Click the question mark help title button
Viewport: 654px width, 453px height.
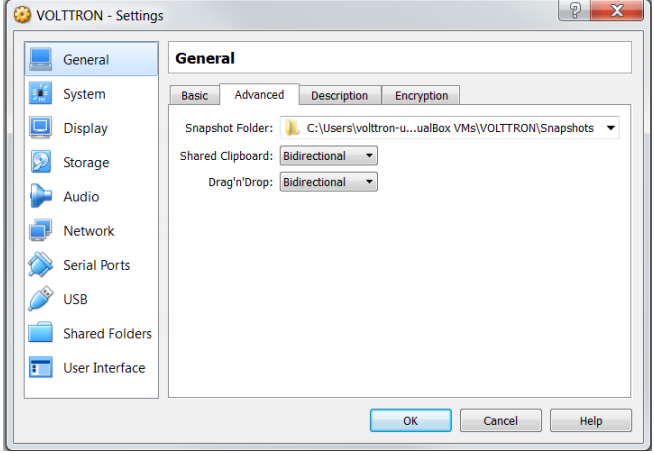[x=575, y=10]
